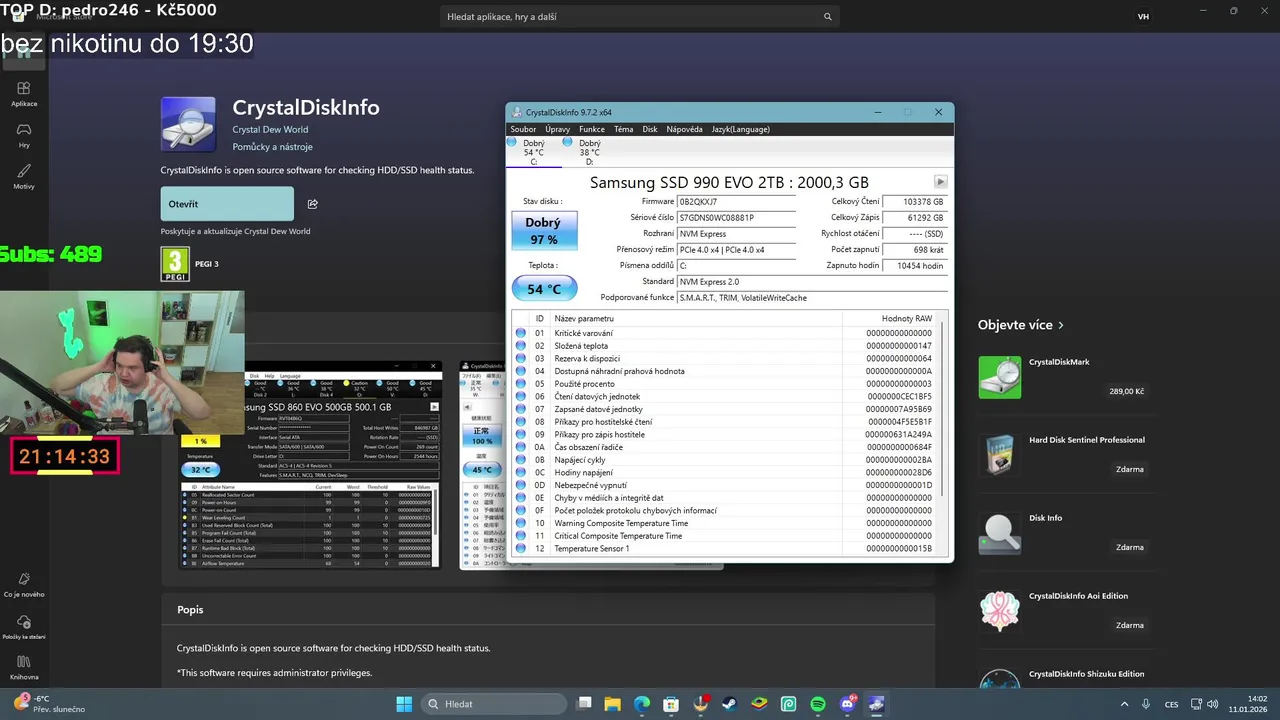Click Dobrý 97 % health status button

[544, 231]
